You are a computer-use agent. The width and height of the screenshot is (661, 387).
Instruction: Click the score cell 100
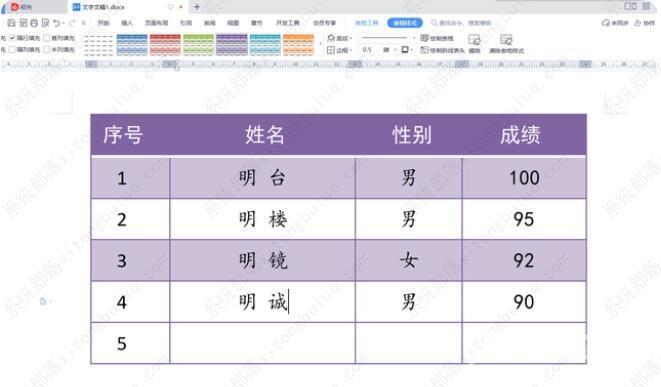pos(524,178)
